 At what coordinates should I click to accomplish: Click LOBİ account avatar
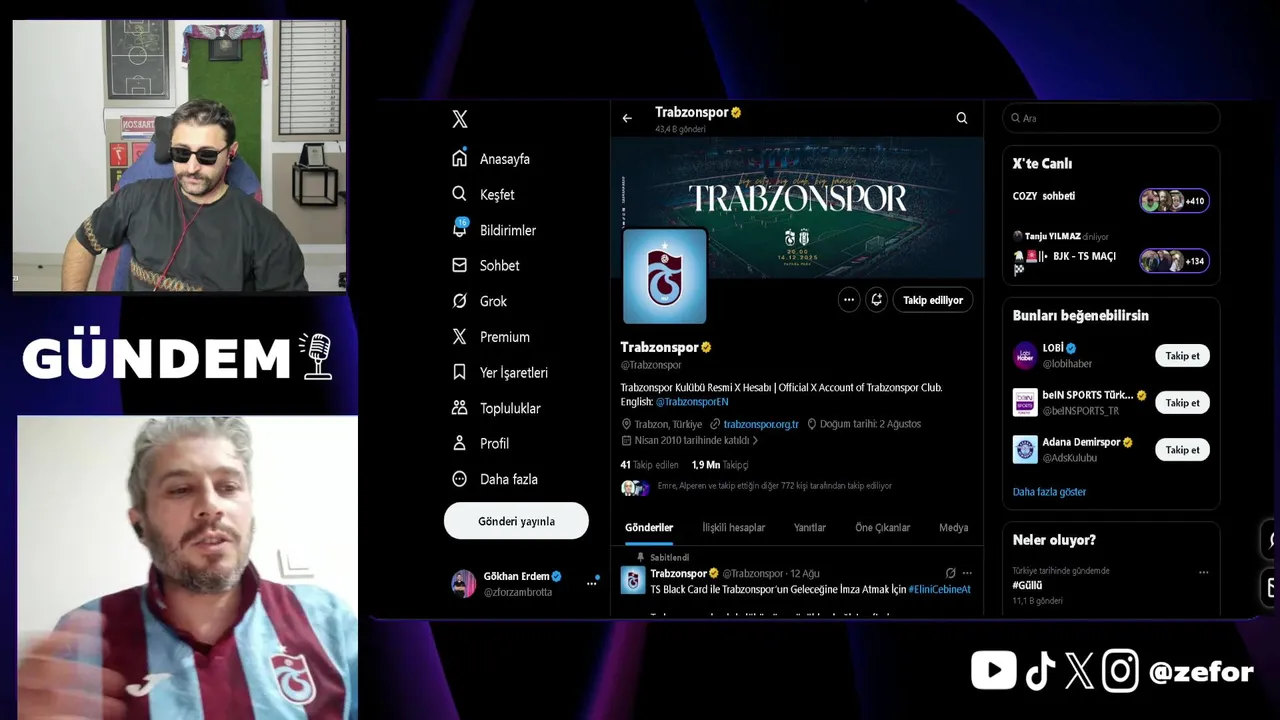[x=1025, y=355]
